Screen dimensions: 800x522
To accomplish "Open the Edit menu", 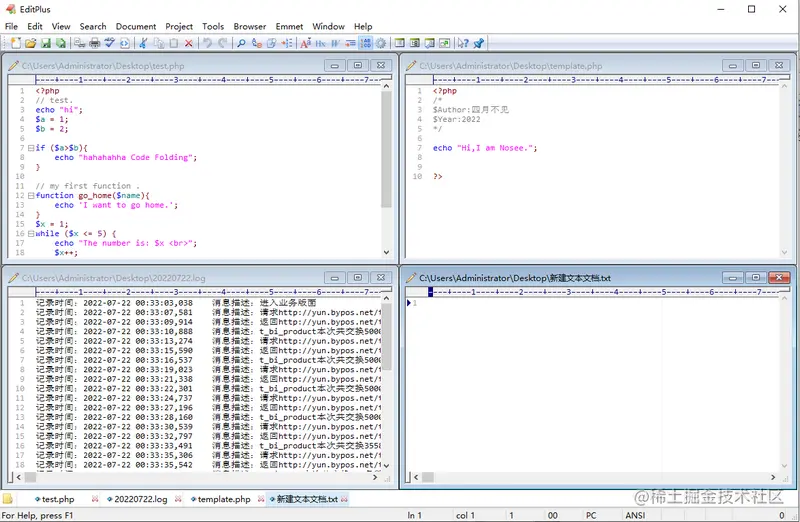I will coord(35,27).
